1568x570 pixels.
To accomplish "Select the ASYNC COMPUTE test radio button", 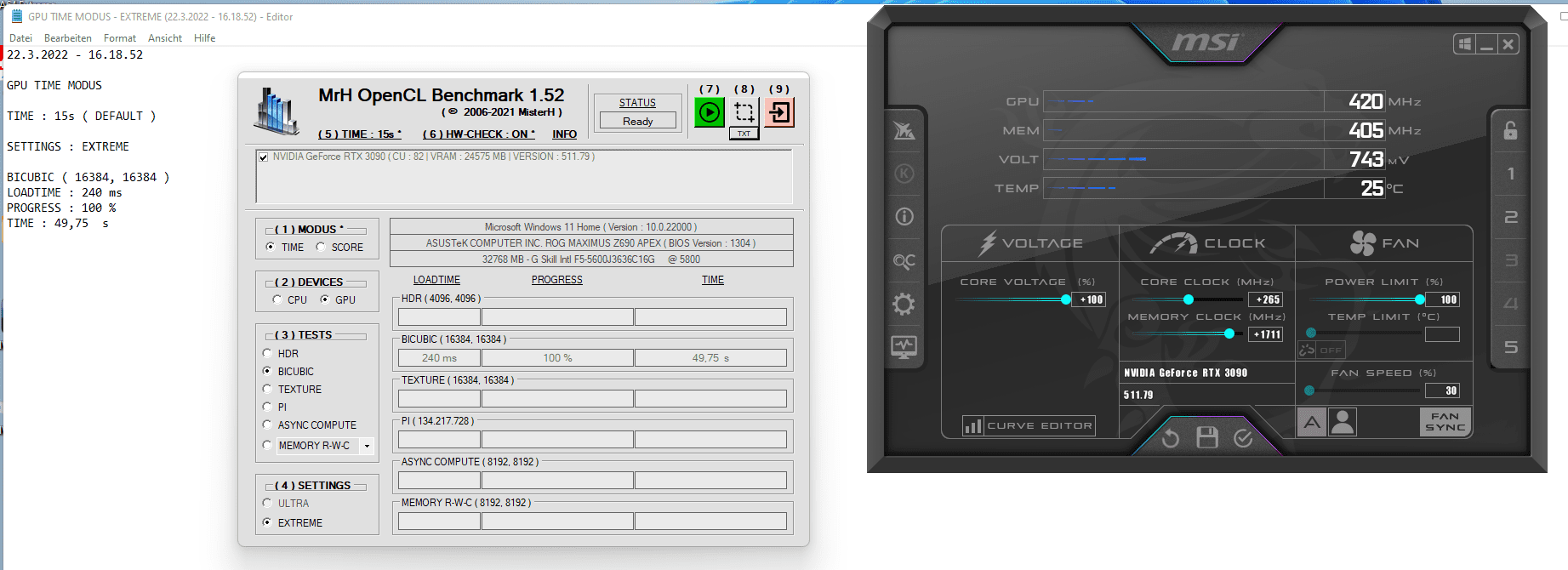I will click(x=267, y=425).
